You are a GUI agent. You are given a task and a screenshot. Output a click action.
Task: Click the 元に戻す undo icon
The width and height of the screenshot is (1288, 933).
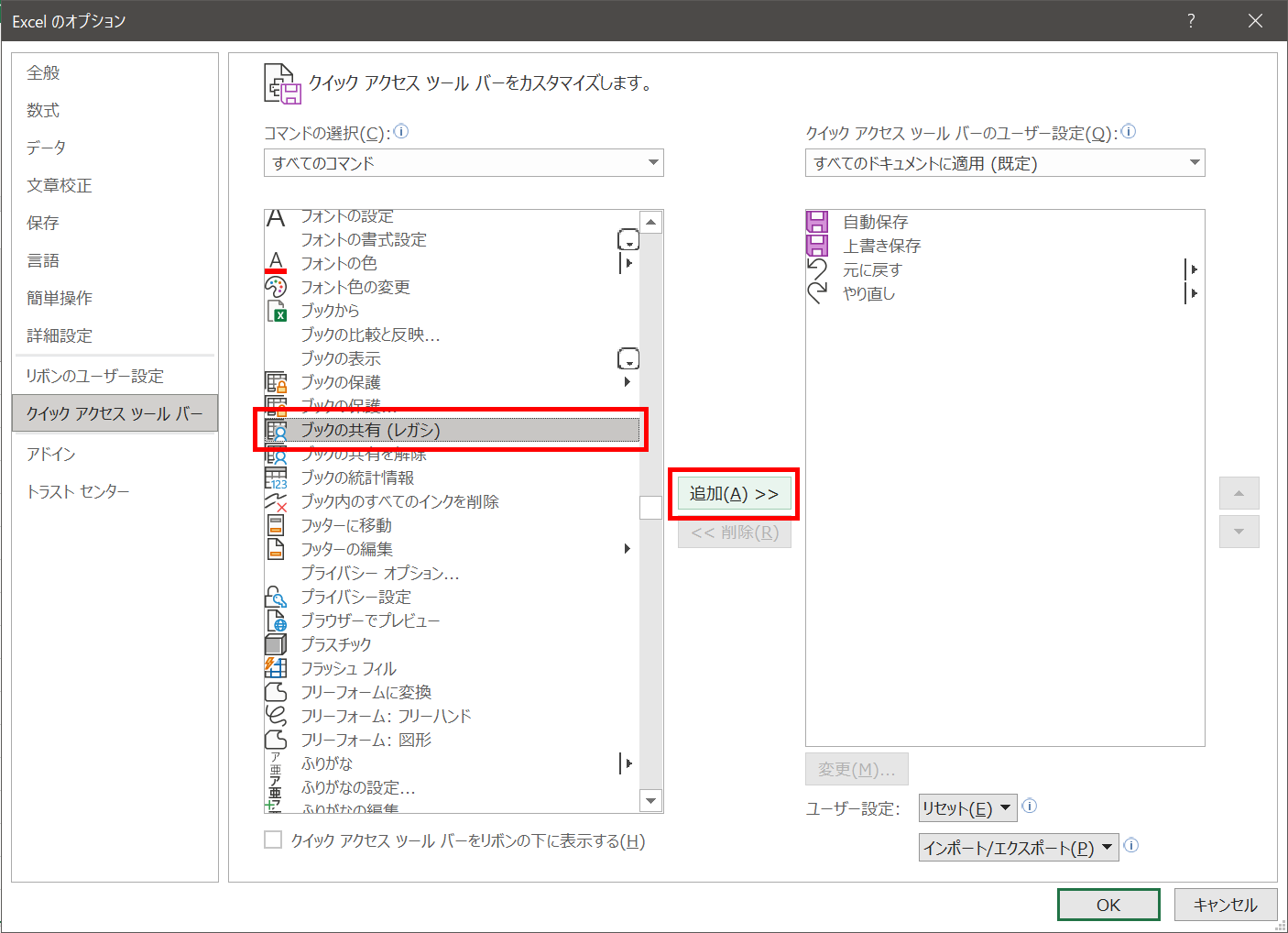(817, 269)
